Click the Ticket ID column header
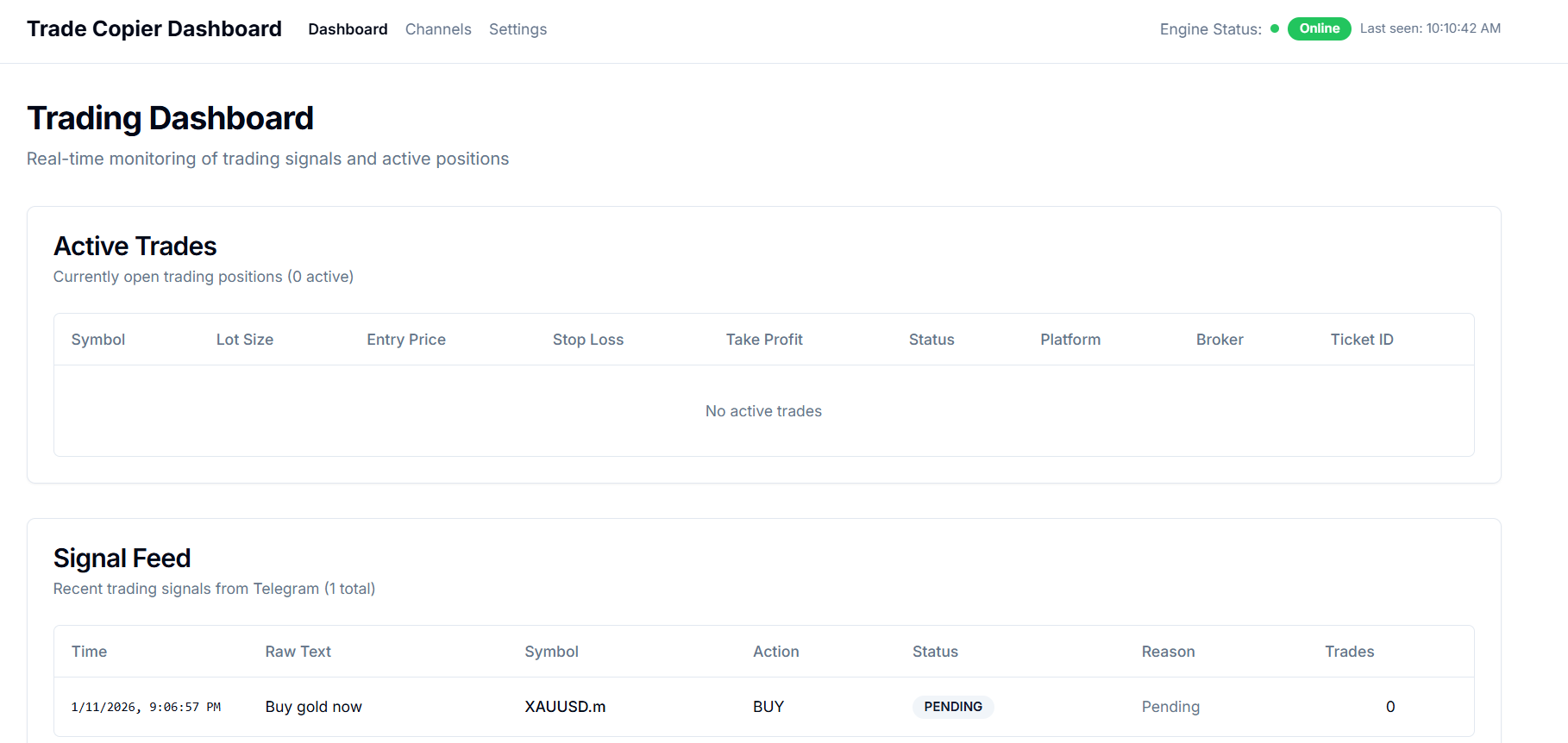 pos(1362,340)
